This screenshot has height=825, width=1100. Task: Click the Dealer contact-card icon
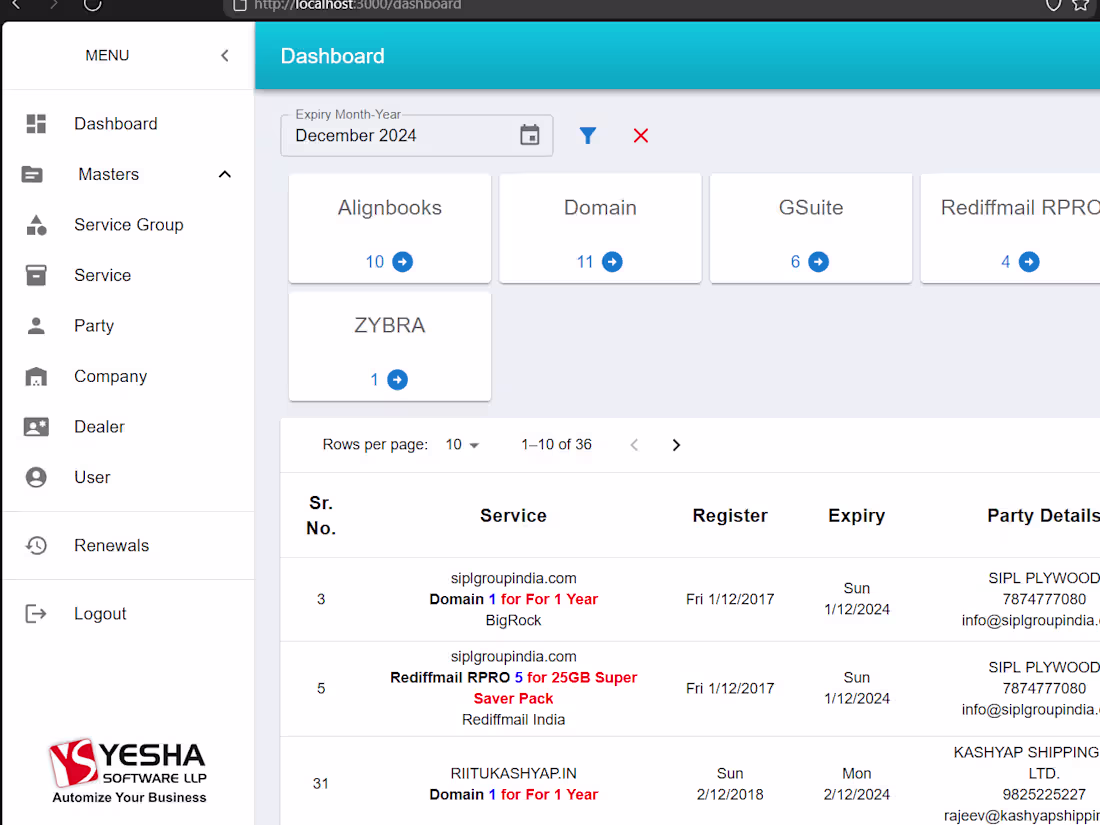click(37, 426)
